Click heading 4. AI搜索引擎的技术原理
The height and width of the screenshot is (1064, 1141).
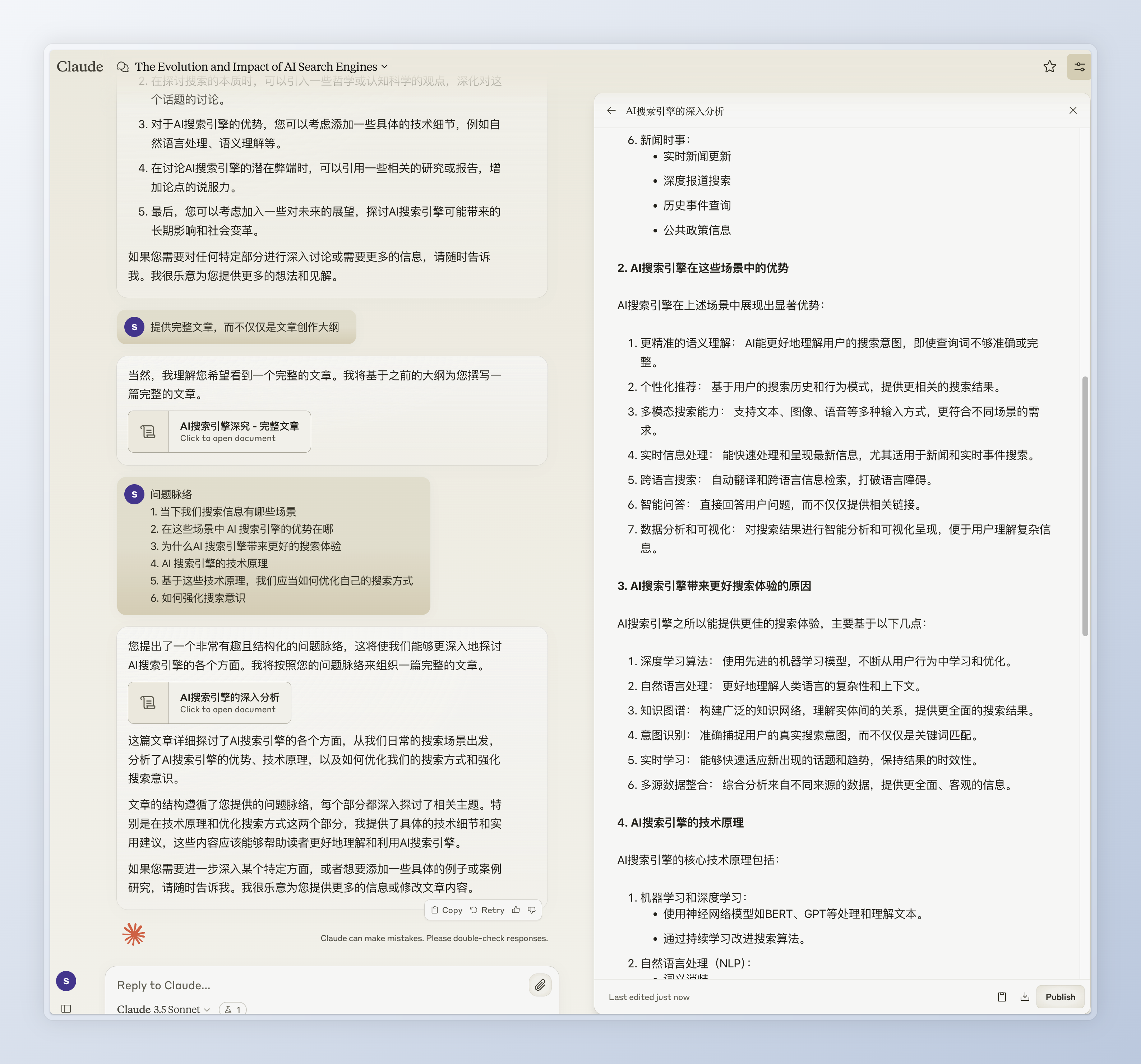[680, 822]
